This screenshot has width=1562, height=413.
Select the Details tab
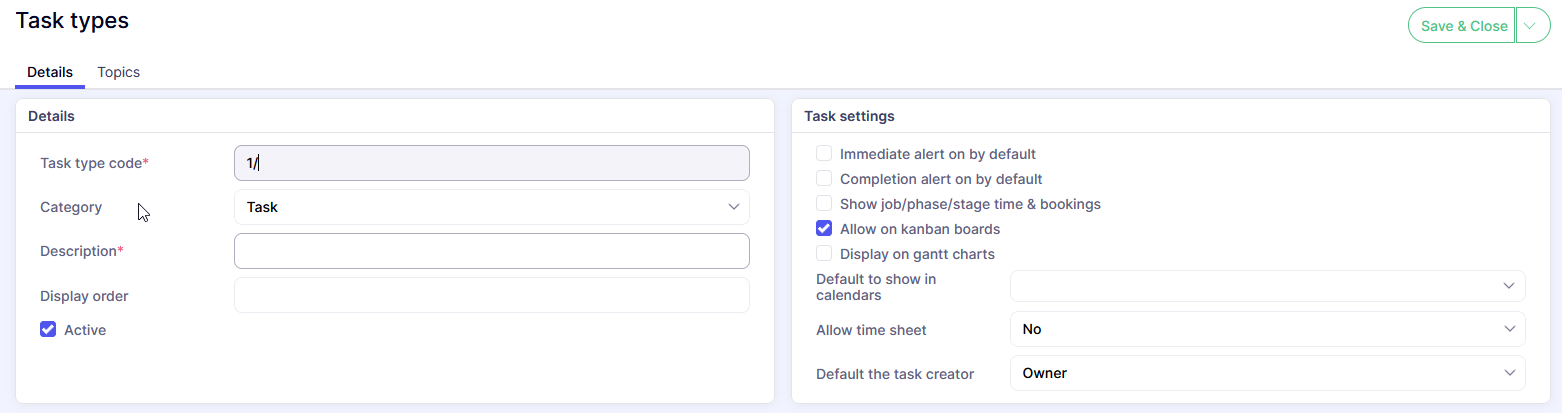tap(49, 72)
